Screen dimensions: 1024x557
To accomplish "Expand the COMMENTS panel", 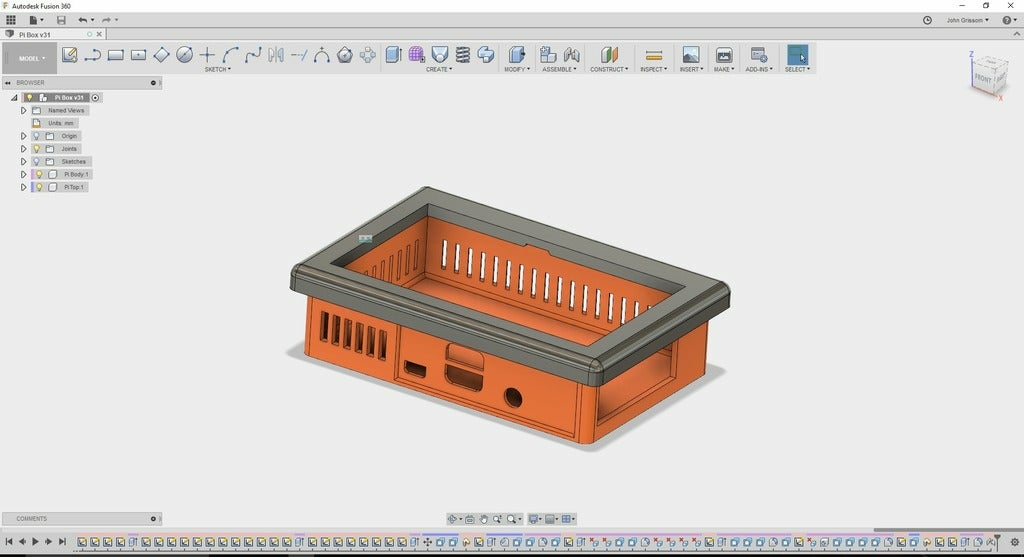I will (153, 519).
